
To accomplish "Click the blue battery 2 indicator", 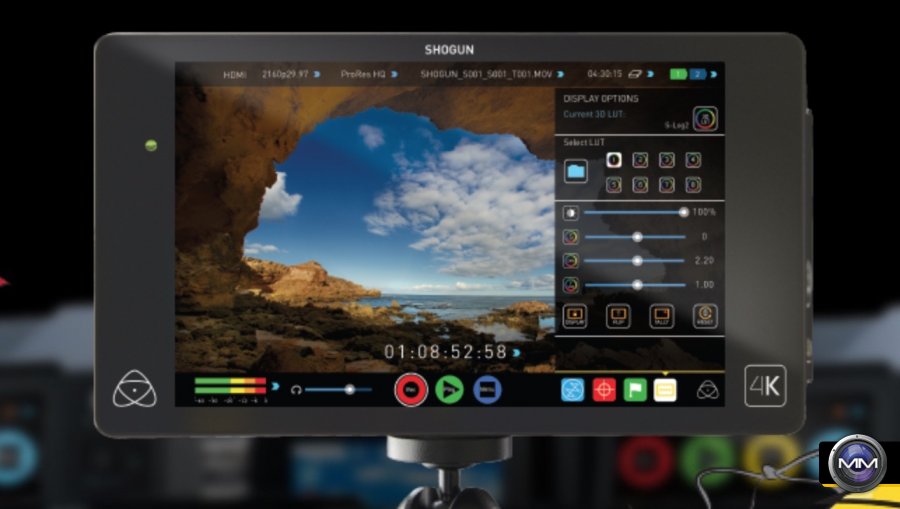I will [x=697, y=75].
